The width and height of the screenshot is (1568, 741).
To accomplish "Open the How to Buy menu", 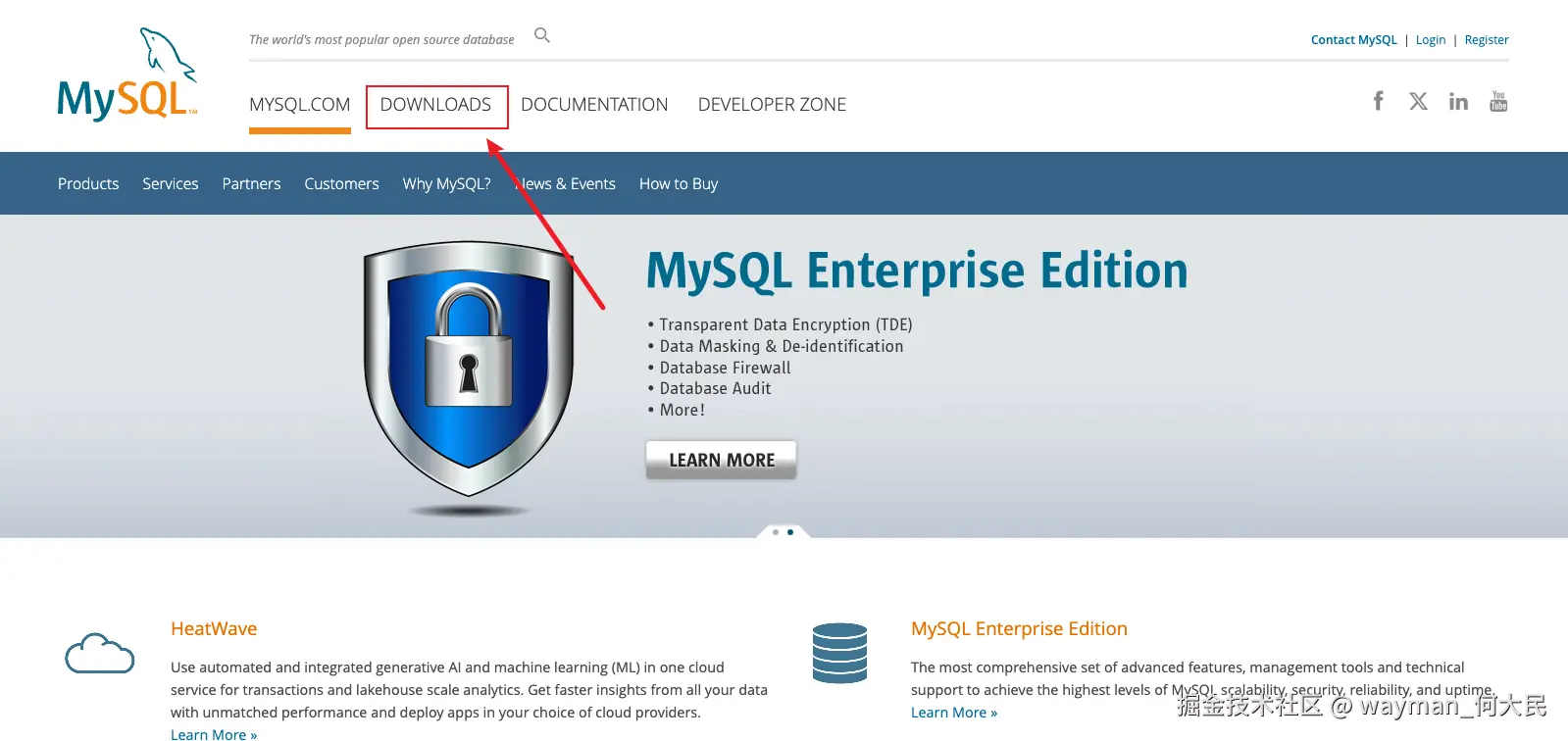I will (x=679, y=183).
